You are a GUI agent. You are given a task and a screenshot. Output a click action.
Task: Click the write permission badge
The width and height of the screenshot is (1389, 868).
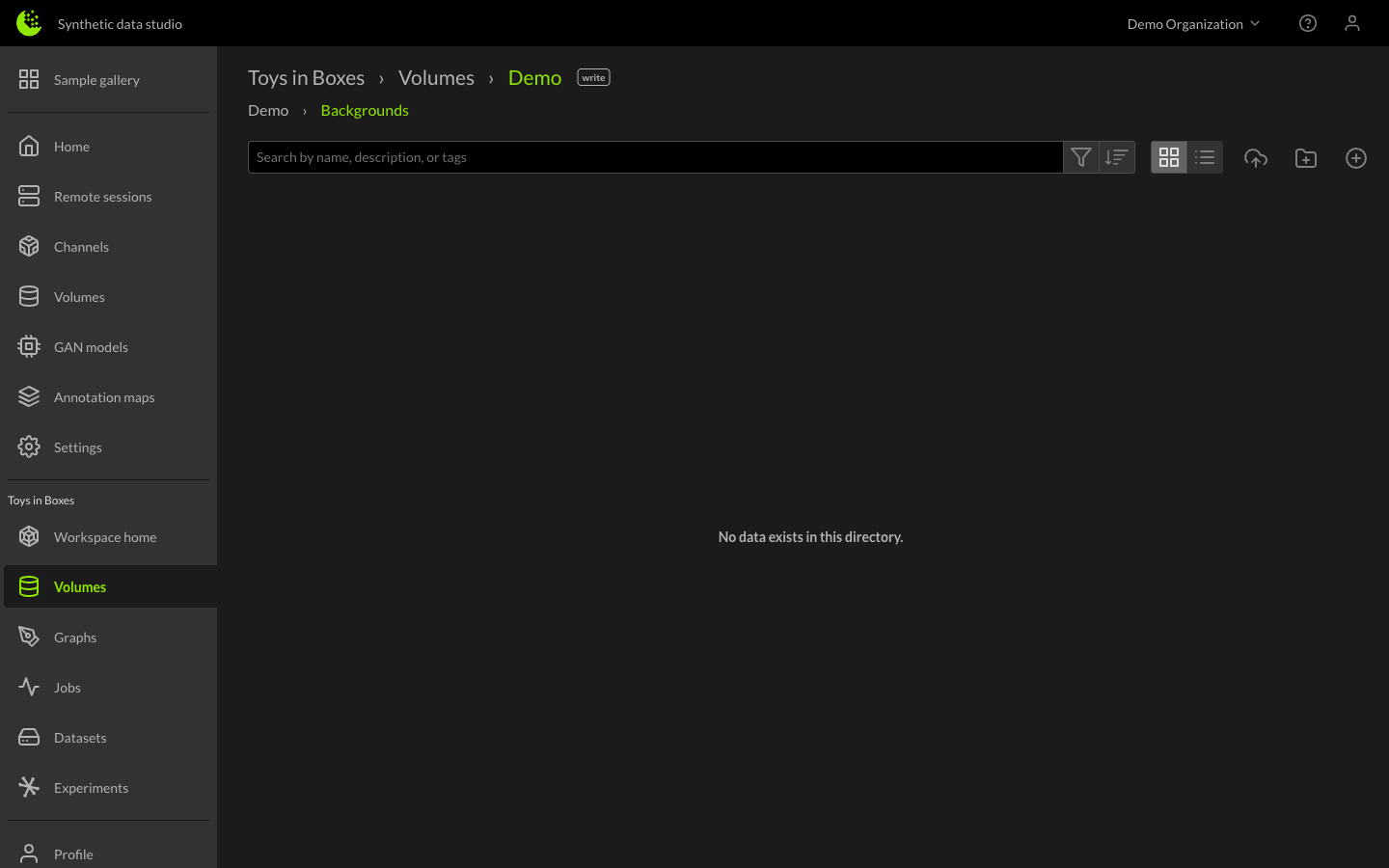(592, 76)
